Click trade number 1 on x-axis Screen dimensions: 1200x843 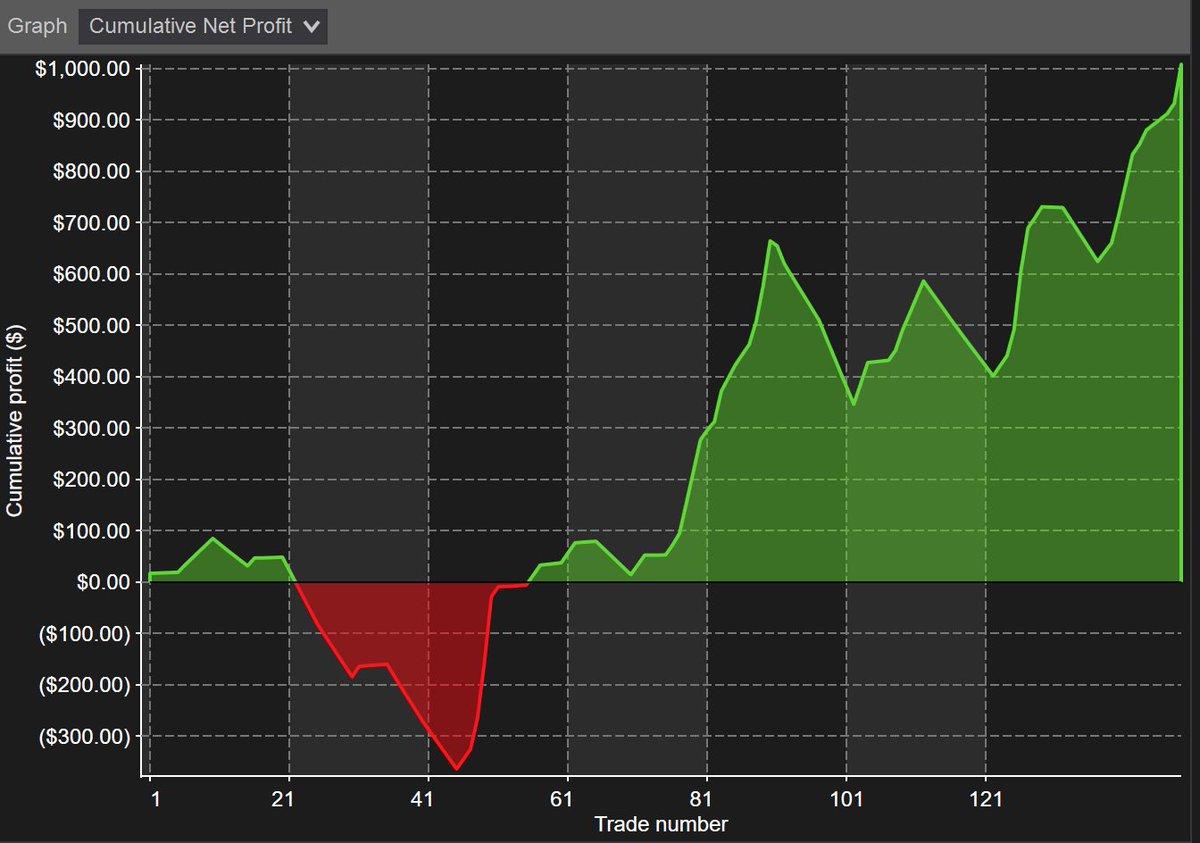coord(155,799)
